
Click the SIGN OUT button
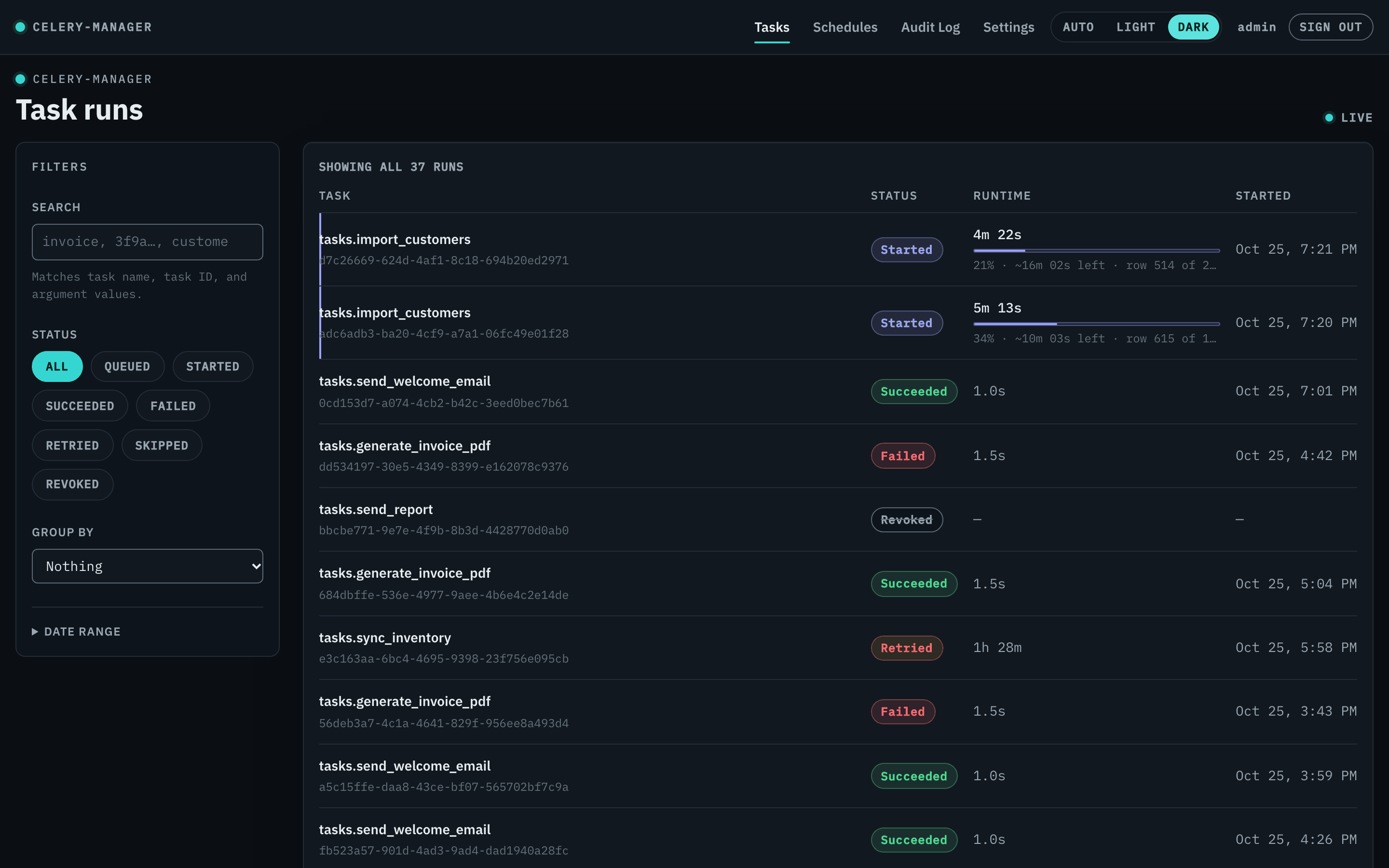(1331, 27)
